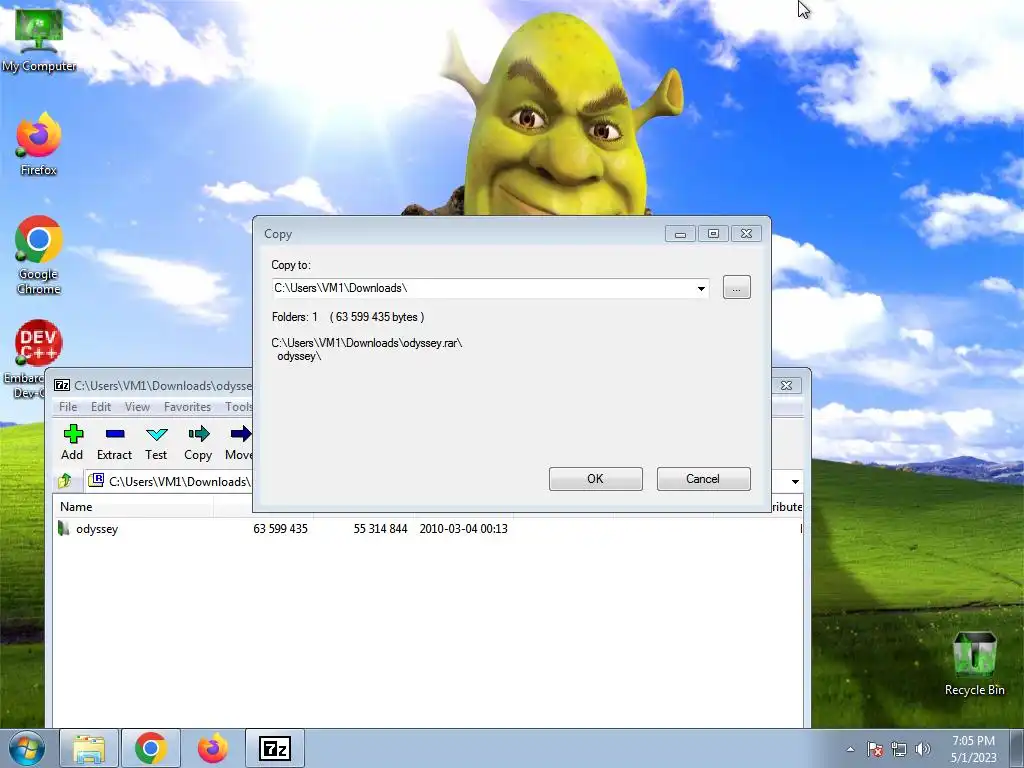The width and height of the screenshot is (1024, 768).
Task: Close the 7-Zip window
Action: (786, 385)
